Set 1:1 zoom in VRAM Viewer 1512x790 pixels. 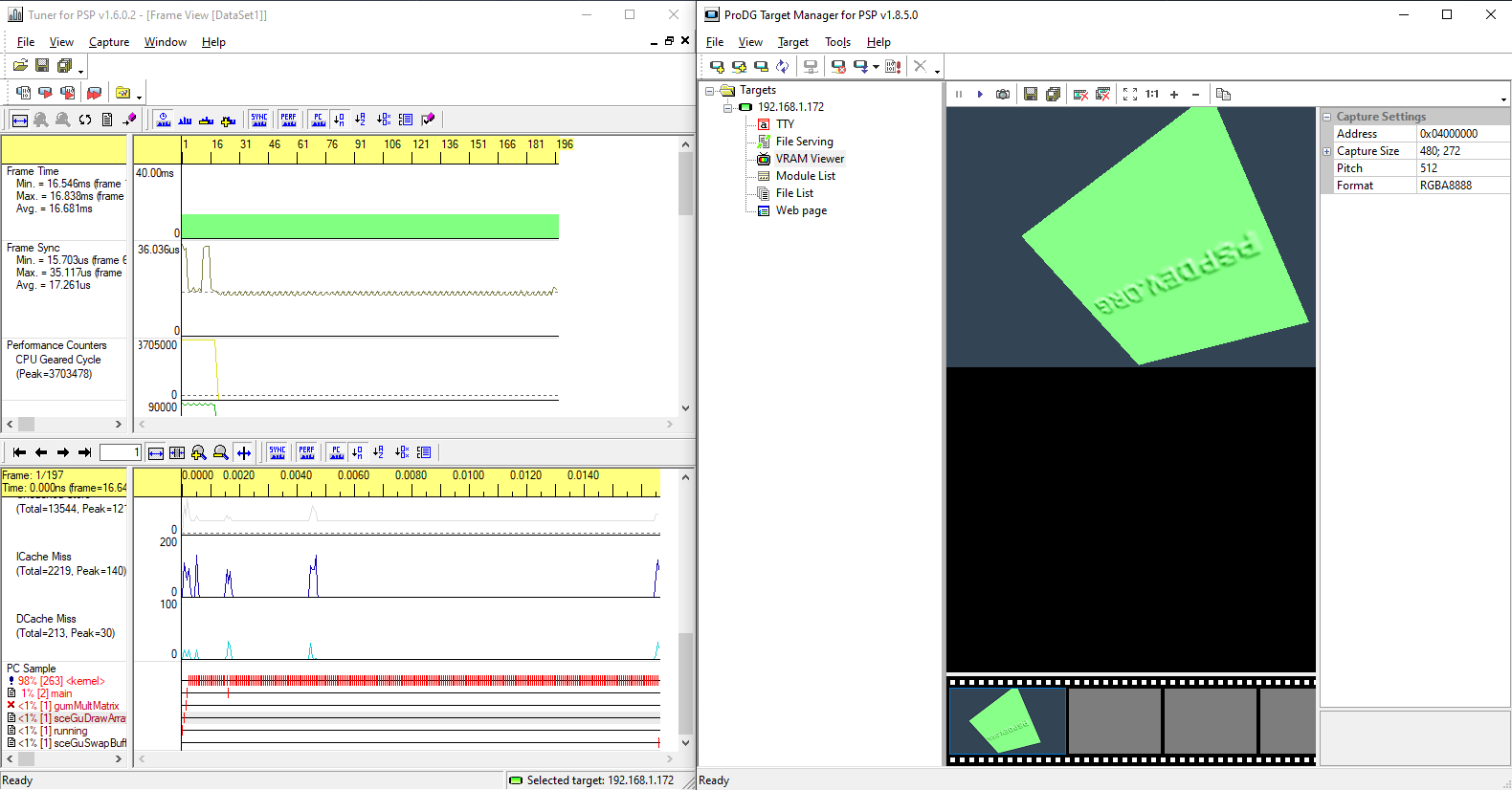tap(1152, 94)
